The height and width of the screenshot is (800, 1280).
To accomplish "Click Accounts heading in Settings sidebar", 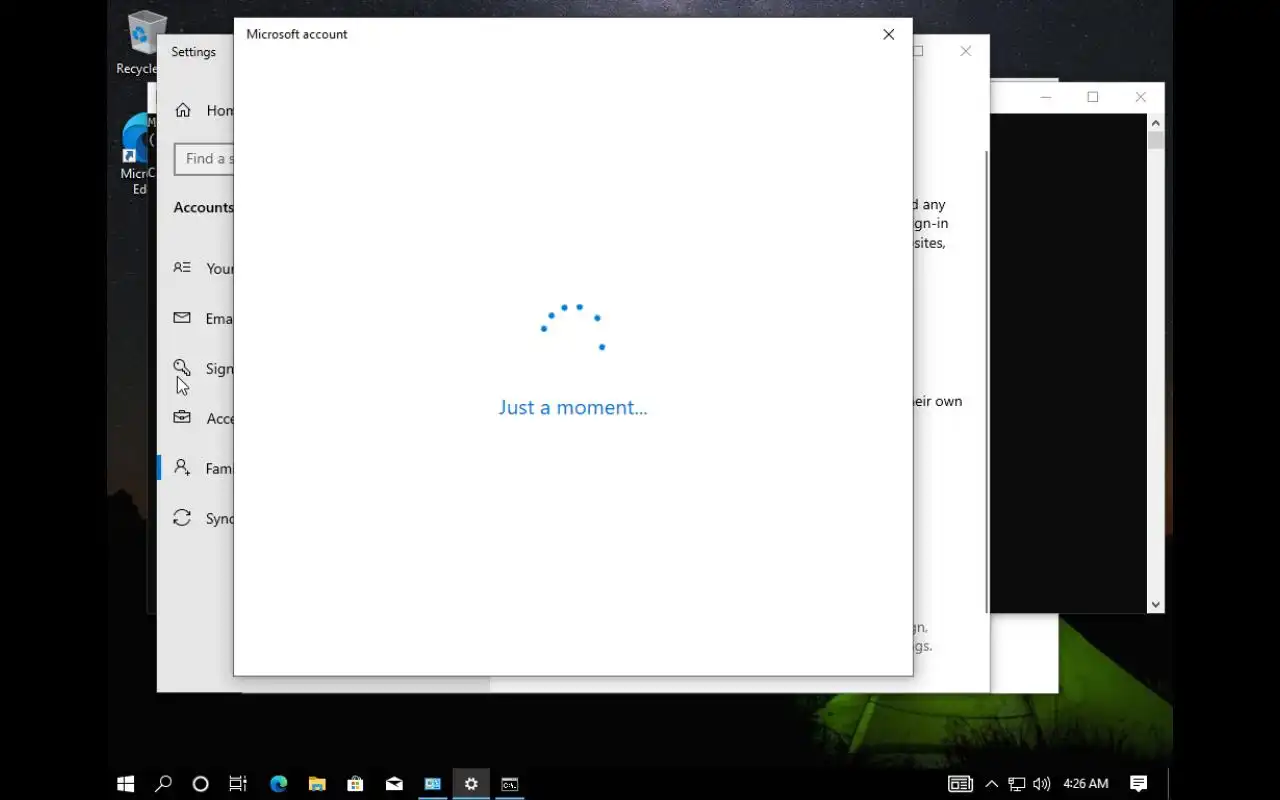I will (203, 208).
